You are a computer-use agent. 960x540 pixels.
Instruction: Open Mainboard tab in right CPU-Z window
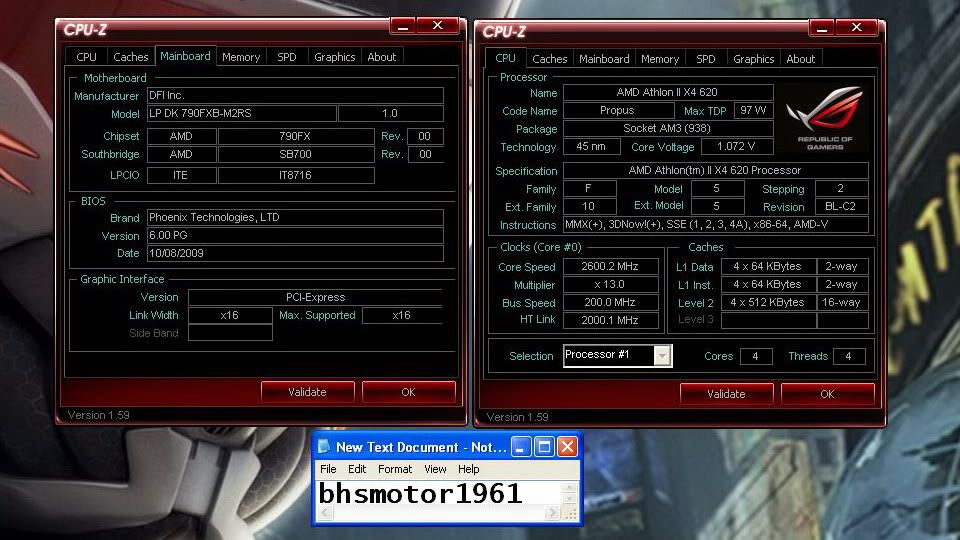pos(604,59)
